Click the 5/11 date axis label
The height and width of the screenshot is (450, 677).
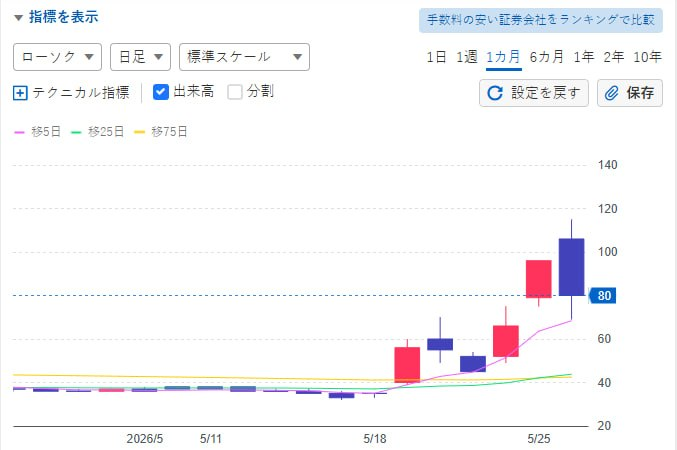click(211, 439)
